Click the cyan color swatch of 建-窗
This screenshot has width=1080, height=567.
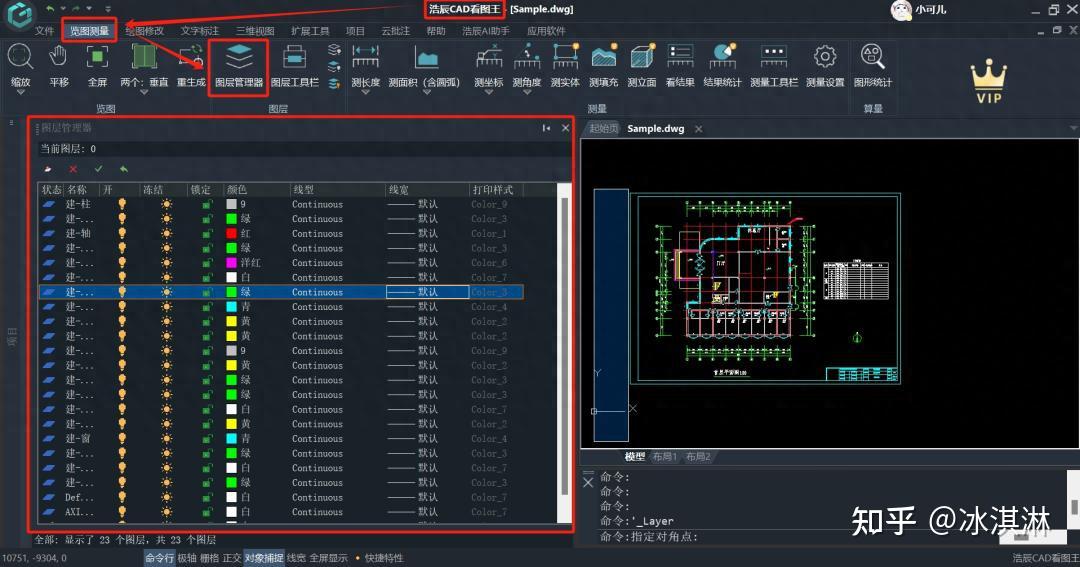[231, 438]
